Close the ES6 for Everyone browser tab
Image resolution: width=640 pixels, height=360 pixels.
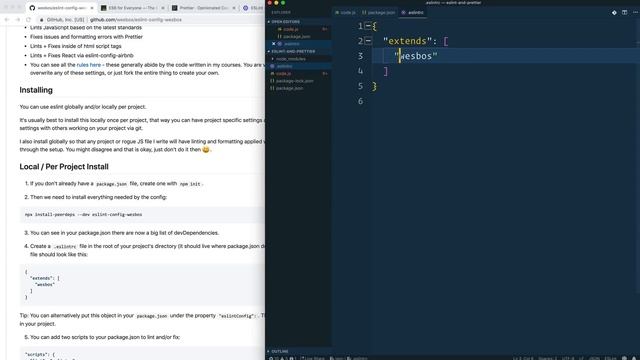click(x=163, y=8)
